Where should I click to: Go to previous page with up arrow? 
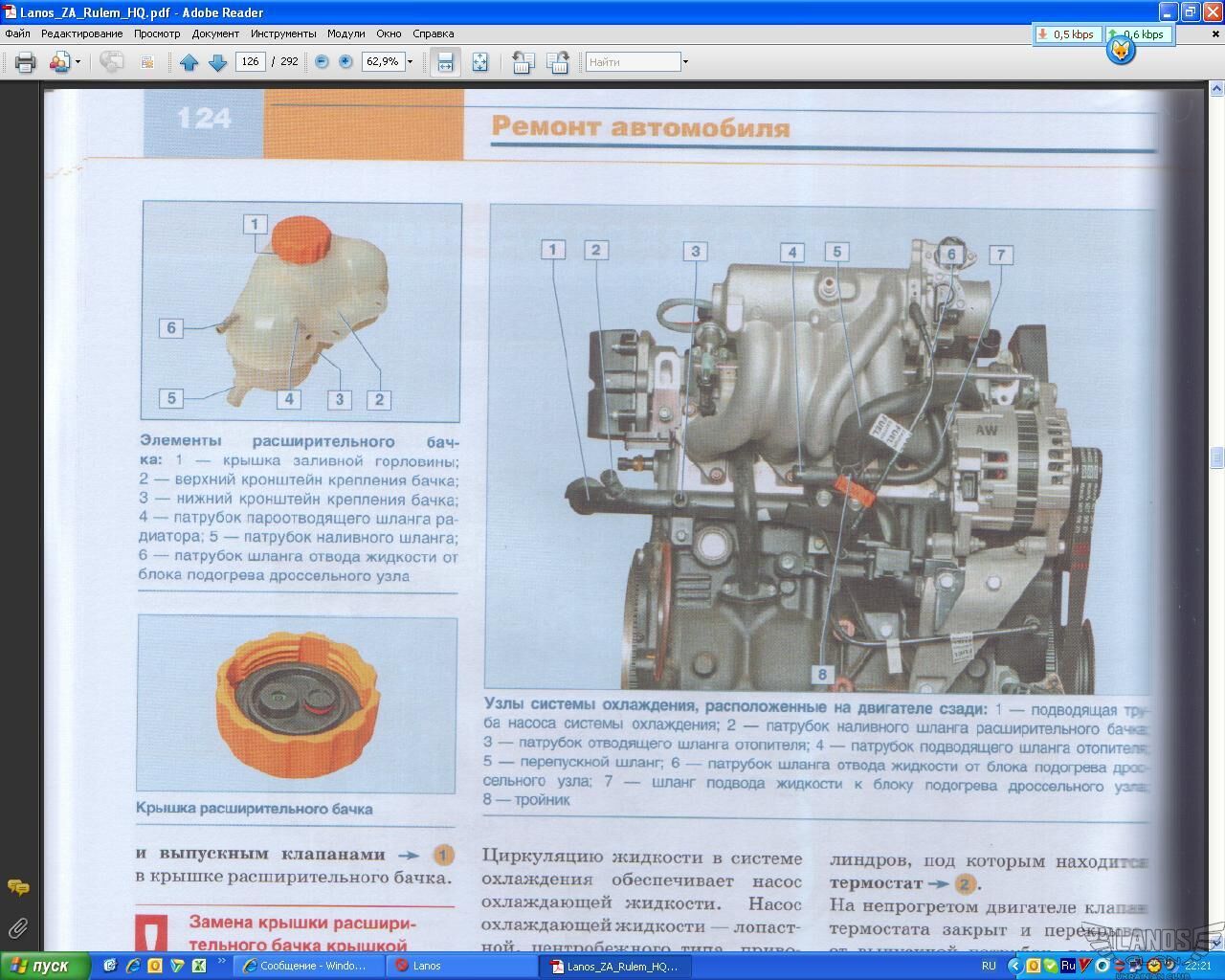[189, 62]
